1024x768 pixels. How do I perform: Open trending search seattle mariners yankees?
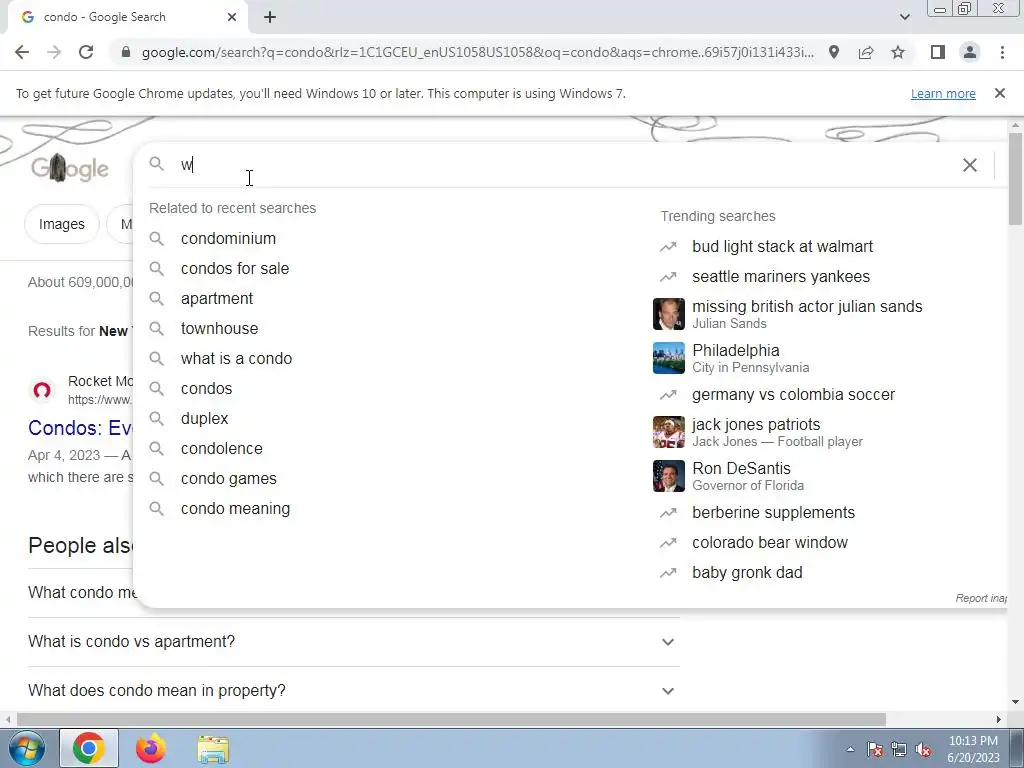tap(781, 276)
